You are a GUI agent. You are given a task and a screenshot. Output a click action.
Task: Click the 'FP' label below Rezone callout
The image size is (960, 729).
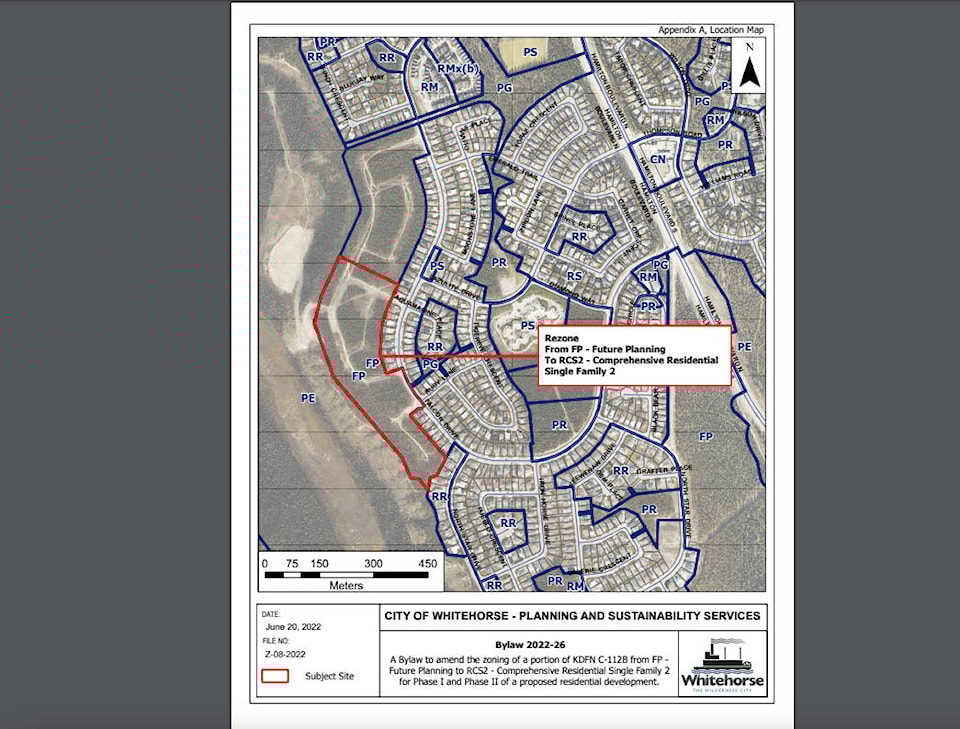click(706, 436)
